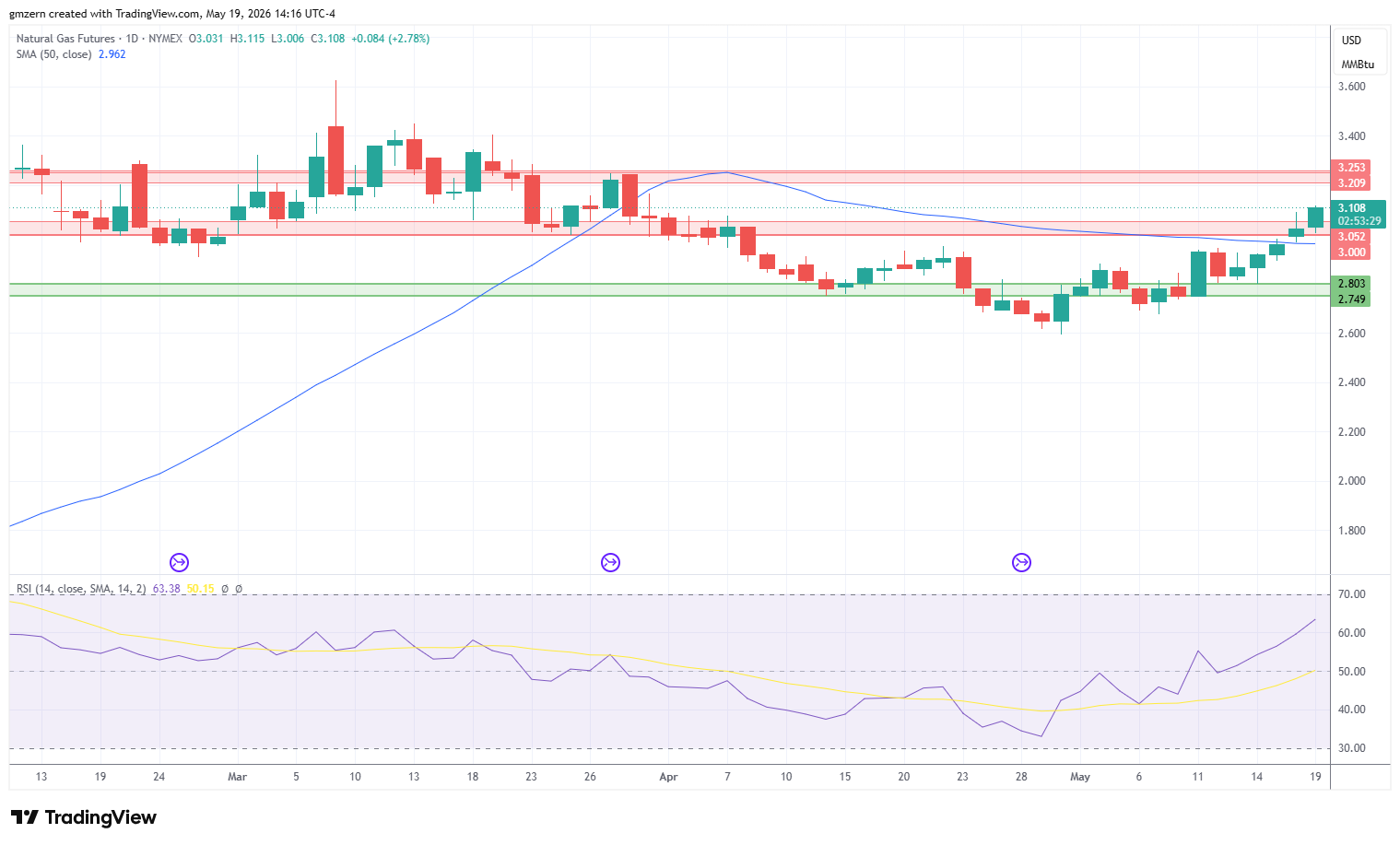Click the green 2.749 support price label
This screenshot has height=845, width=1400.
(x=1351, y=299)
